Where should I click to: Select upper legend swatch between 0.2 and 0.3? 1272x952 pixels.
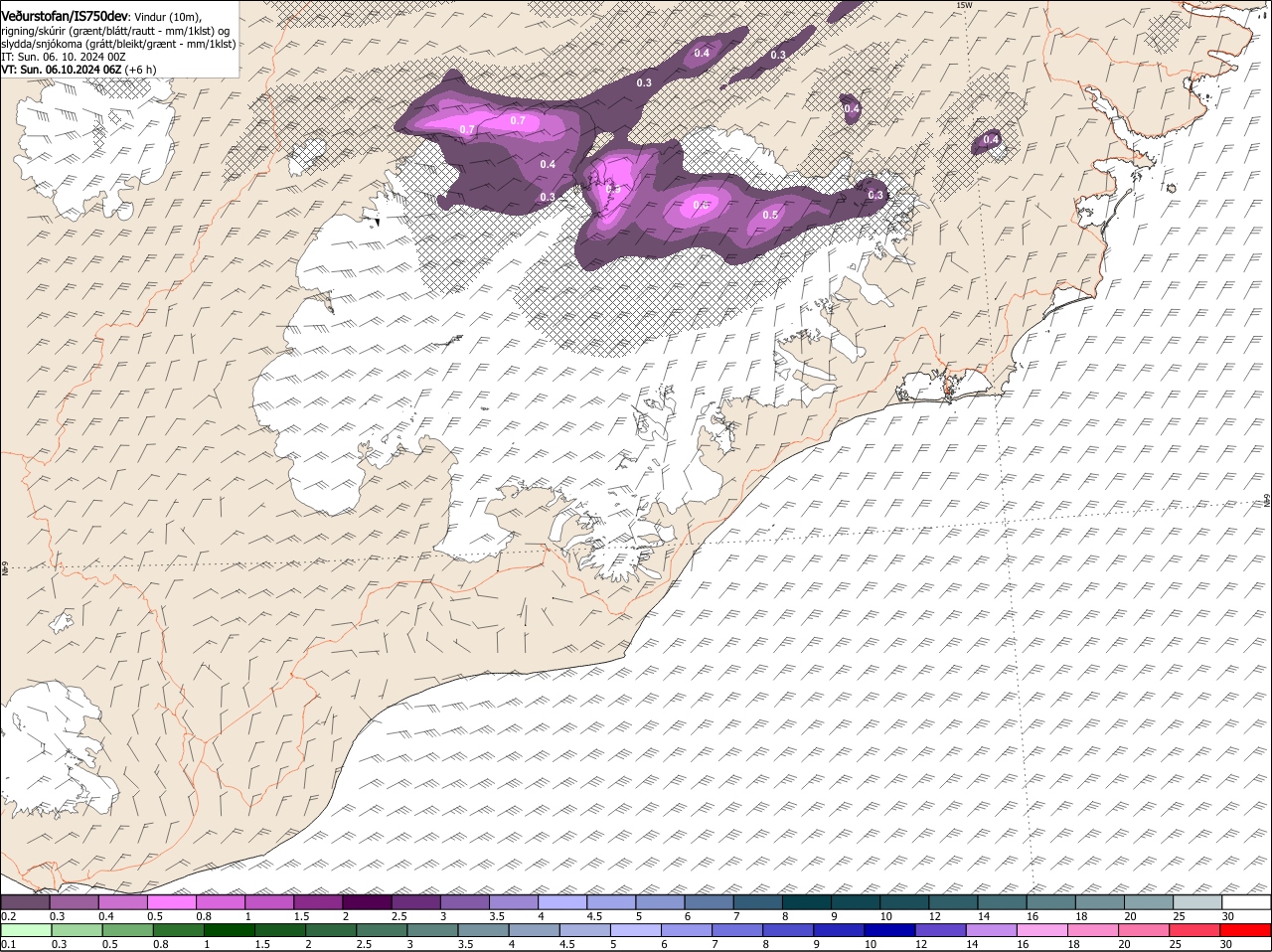pyautogui.click(x=25, y=902)
